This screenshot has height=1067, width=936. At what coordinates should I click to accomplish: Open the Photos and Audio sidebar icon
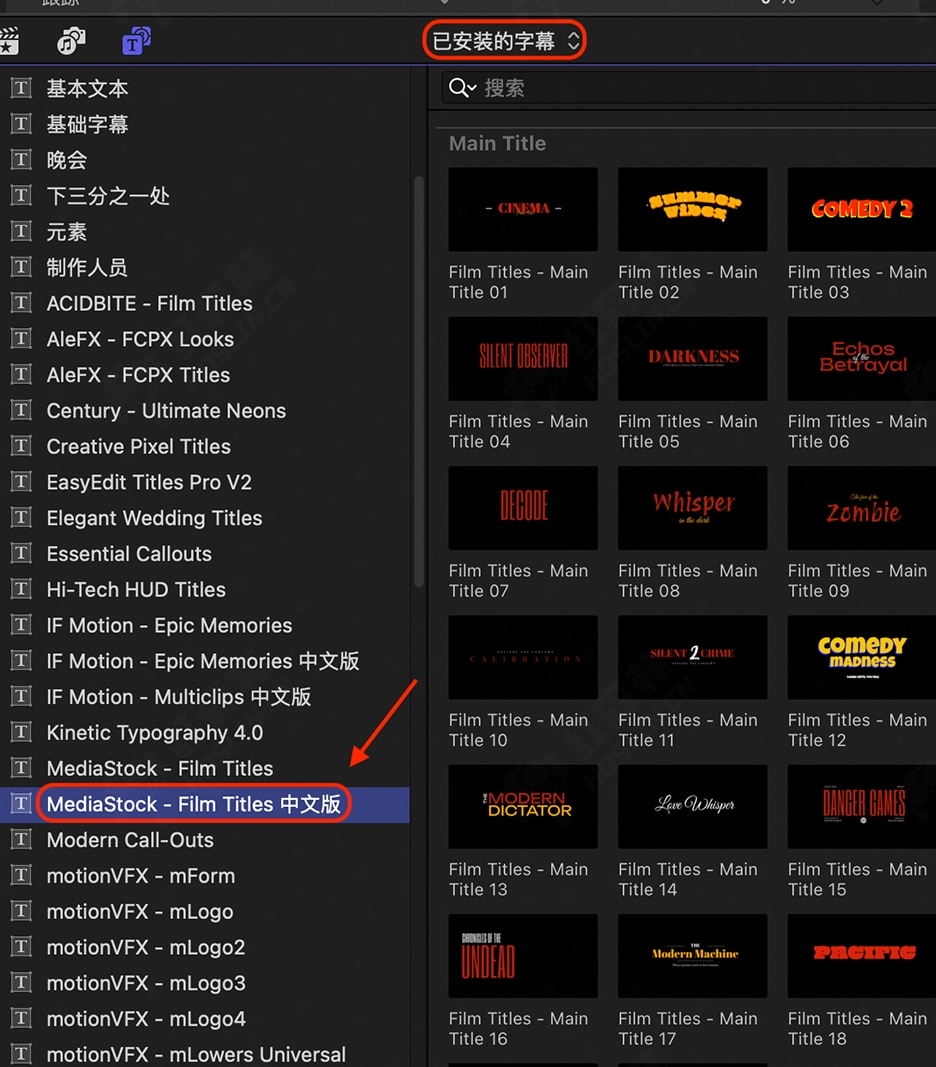71,41
